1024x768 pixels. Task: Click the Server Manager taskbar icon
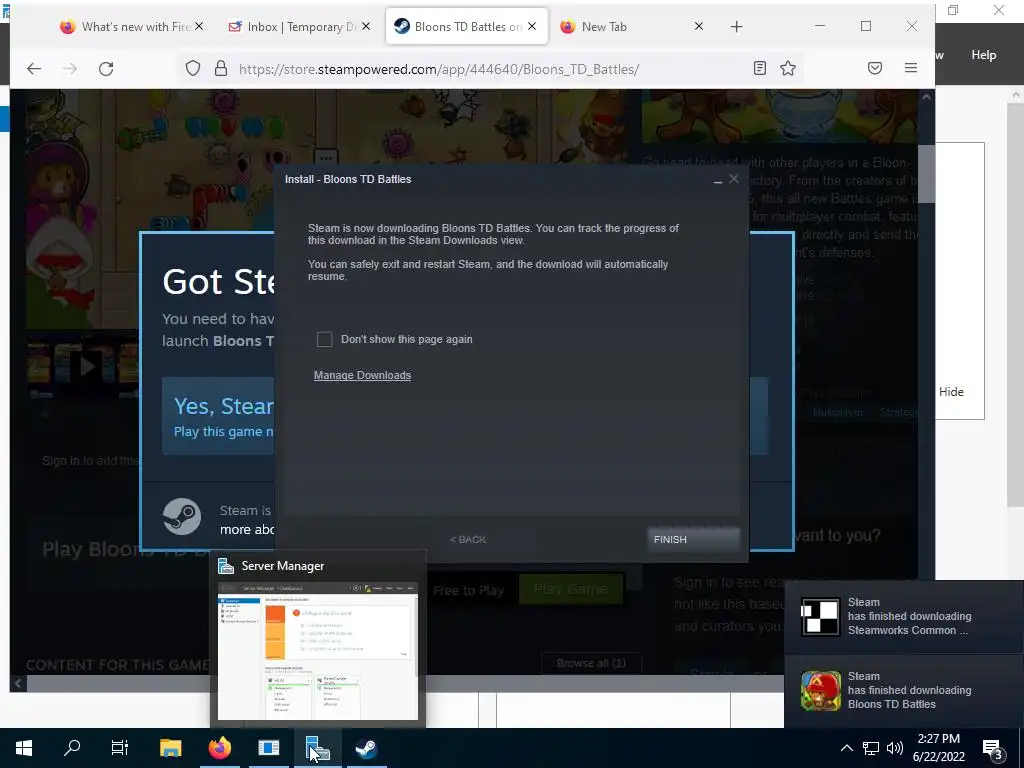[317, 748]
